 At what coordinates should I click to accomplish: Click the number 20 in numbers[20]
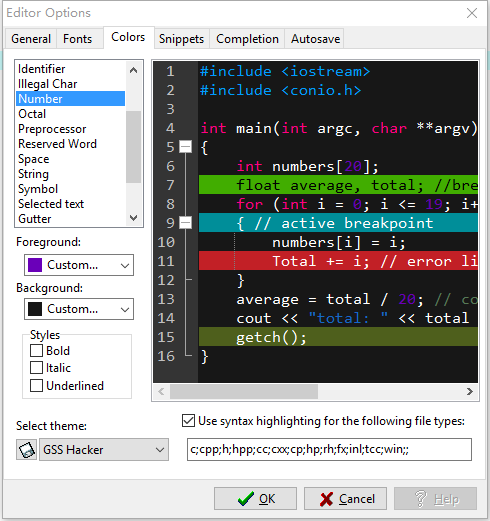click(x=353, y=166)
